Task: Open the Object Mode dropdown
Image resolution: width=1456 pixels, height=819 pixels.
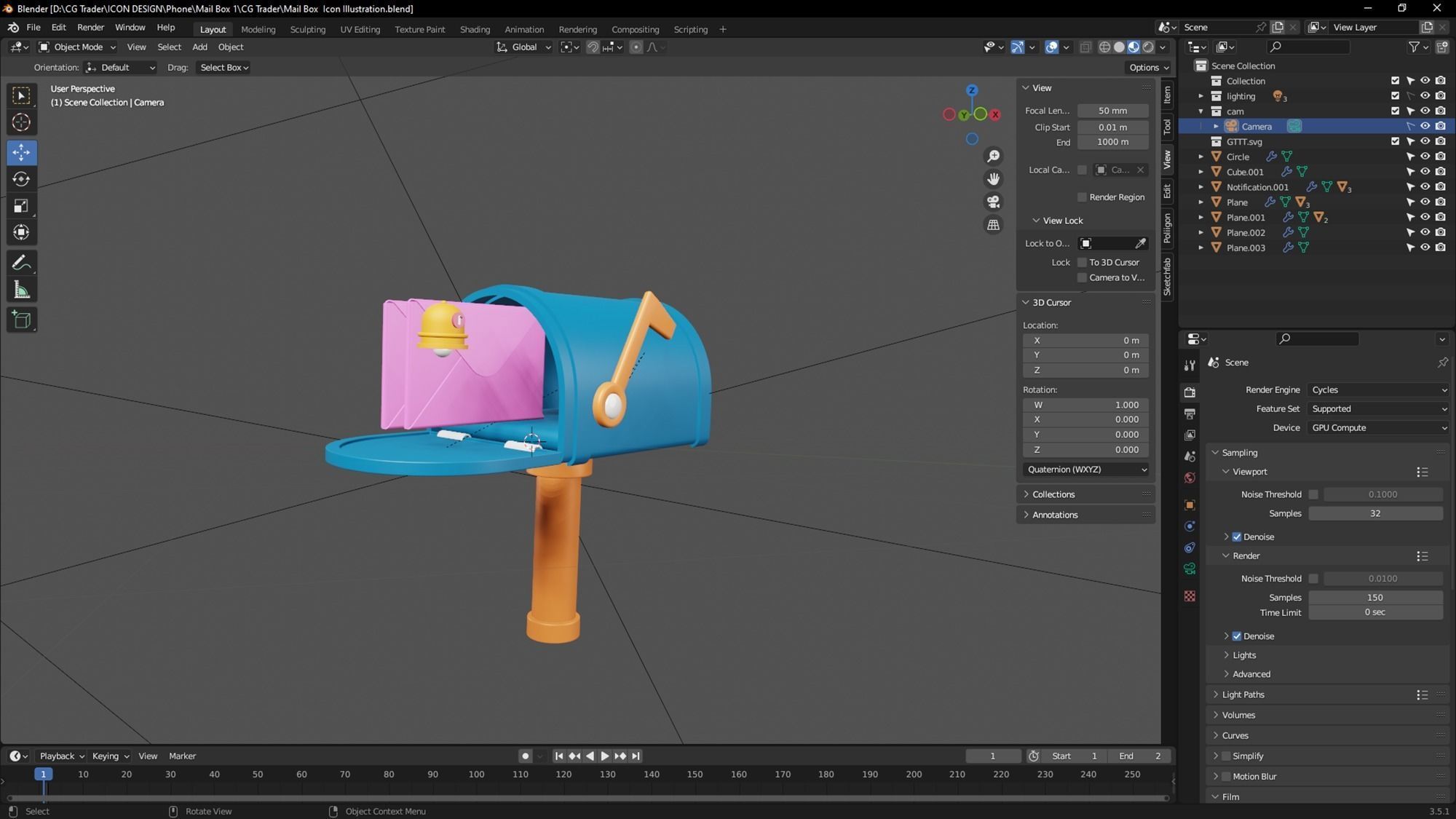Action: point(77,47)
